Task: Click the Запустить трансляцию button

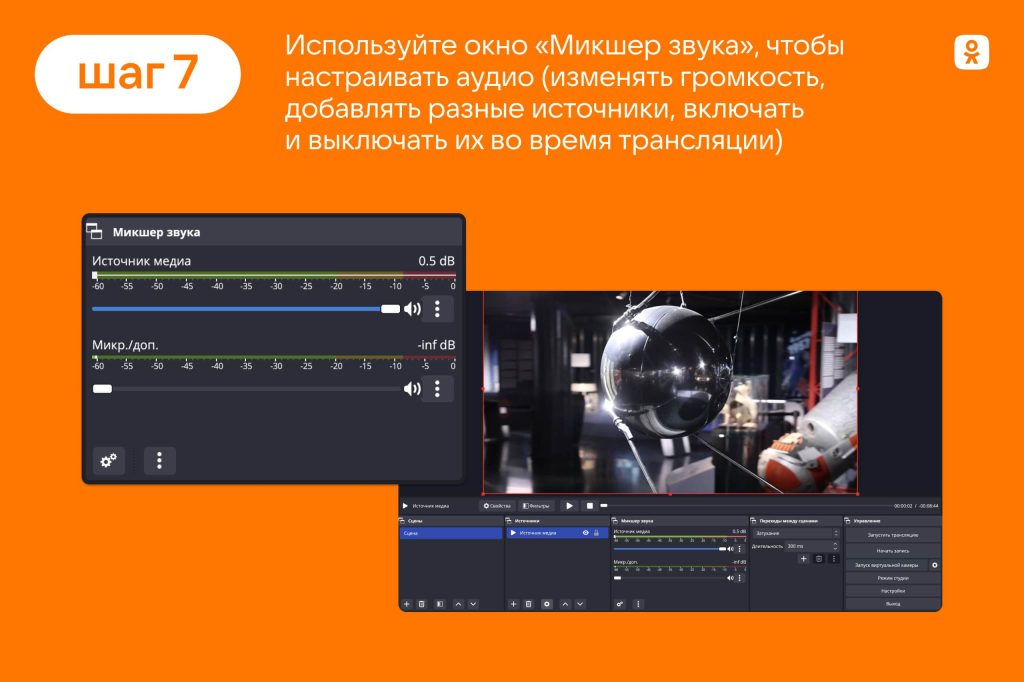Action: pyautogui.click(x=893, y=535)
